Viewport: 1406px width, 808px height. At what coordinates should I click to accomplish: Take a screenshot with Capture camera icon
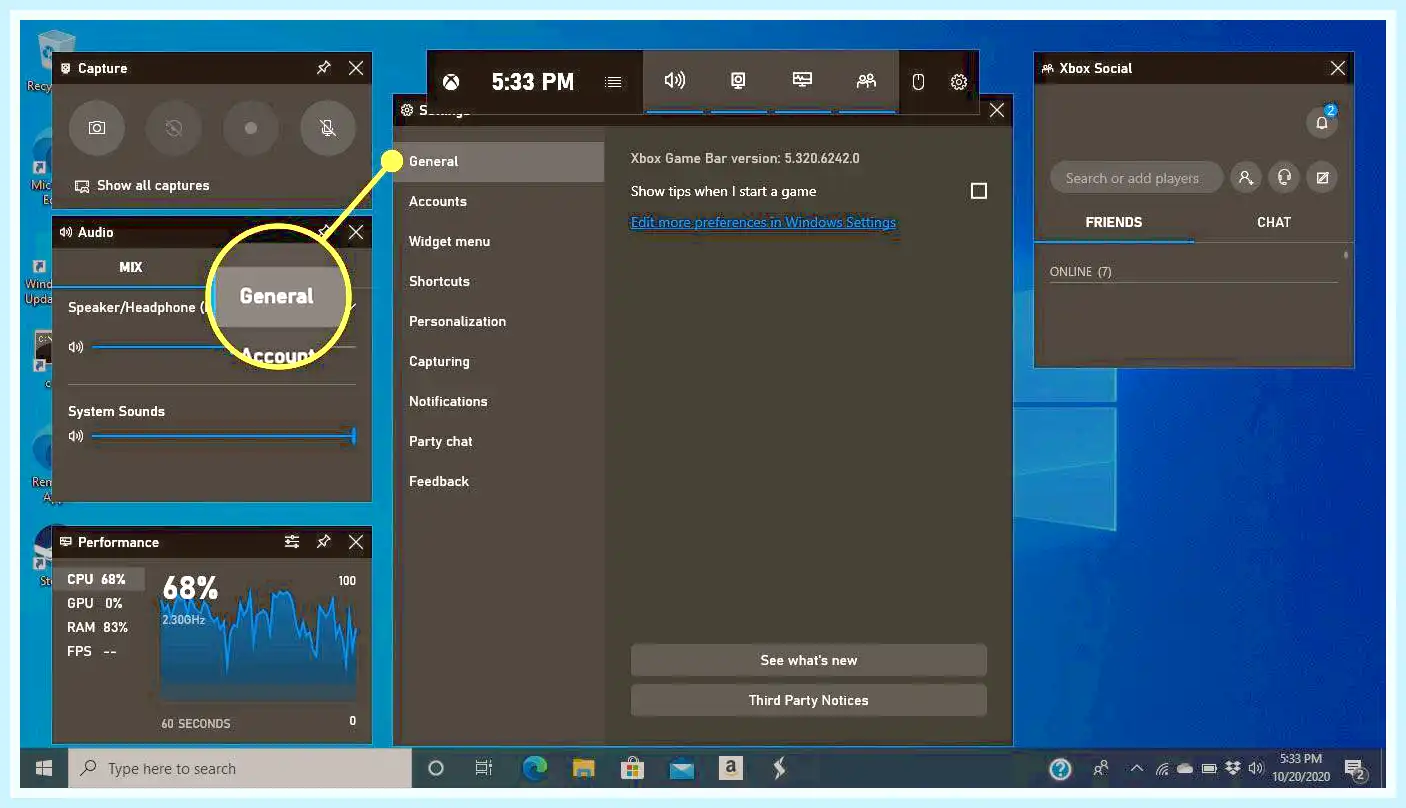97,128
